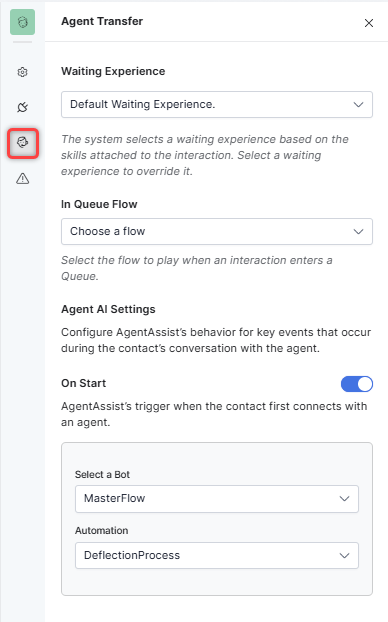Viewport: 388px width, 622px height.
Task: Select the highlighted Agent AI sidebar icon
Action: pyautogui.click(x=23, y=142)
